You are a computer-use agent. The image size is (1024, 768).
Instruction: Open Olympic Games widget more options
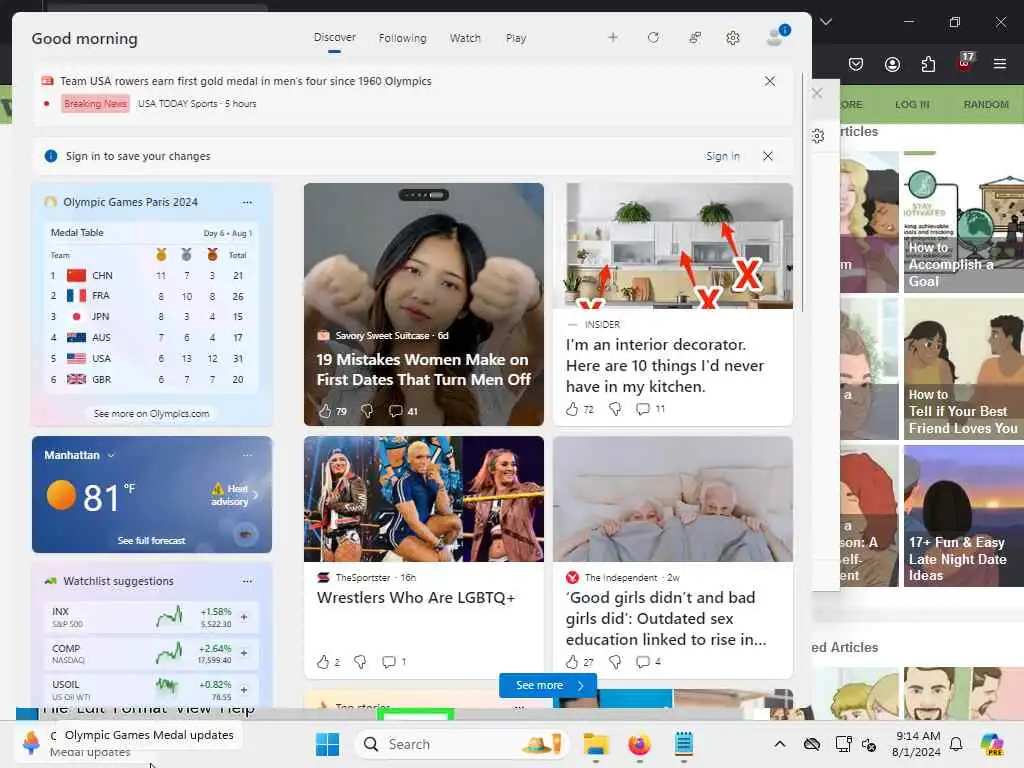(x=247, y=202)
